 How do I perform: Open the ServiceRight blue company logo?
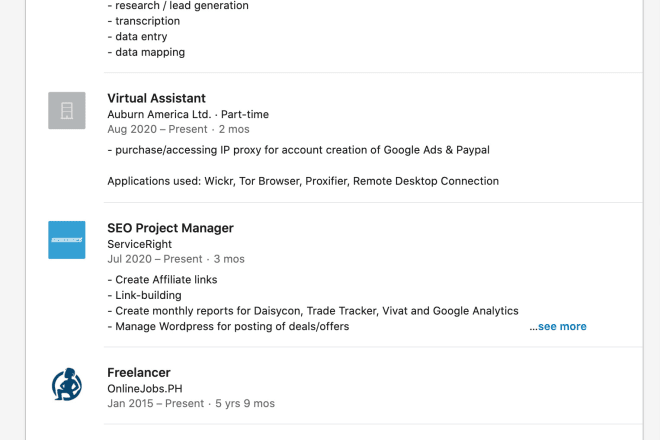pos(67,240)
